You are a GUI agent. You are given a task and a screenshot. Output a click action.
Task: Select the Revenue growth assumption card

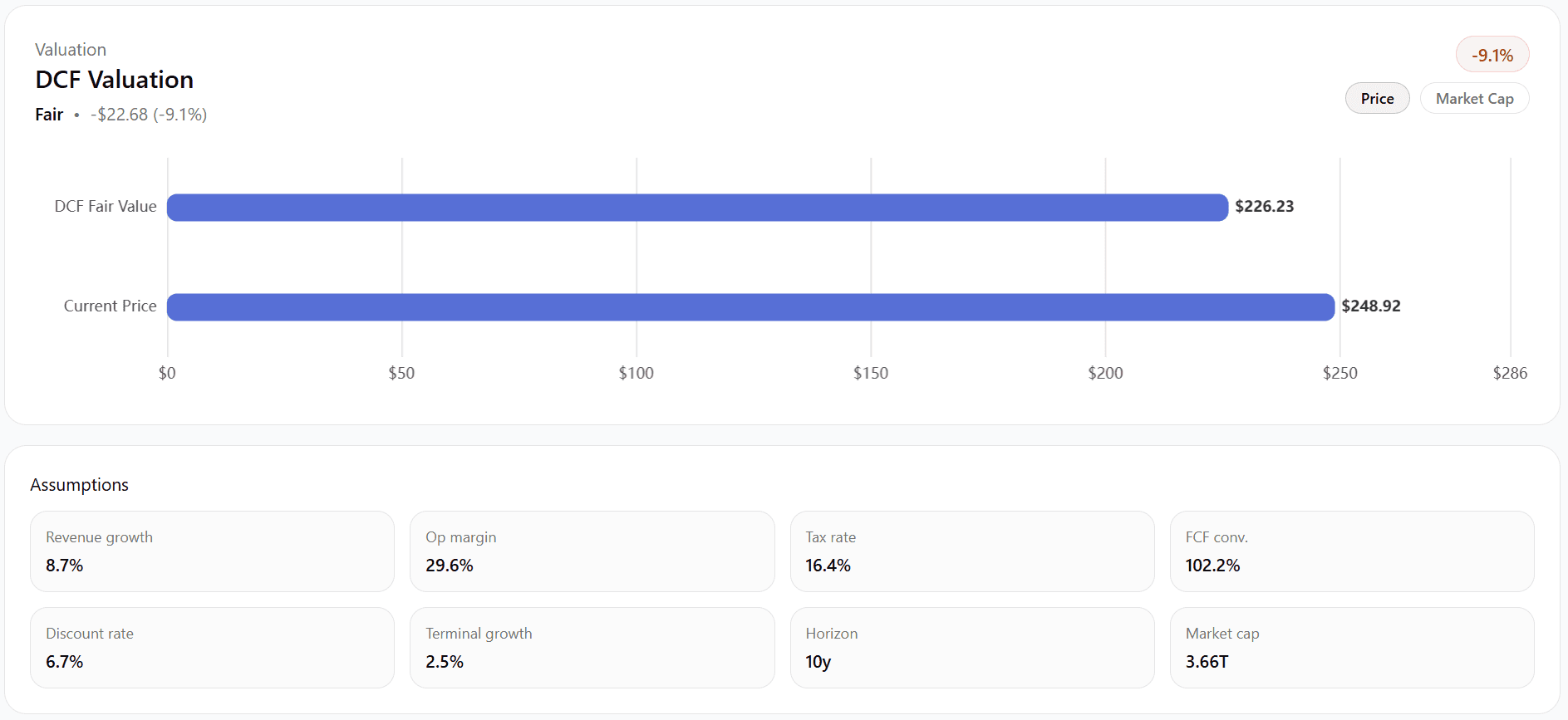(212, 551)
